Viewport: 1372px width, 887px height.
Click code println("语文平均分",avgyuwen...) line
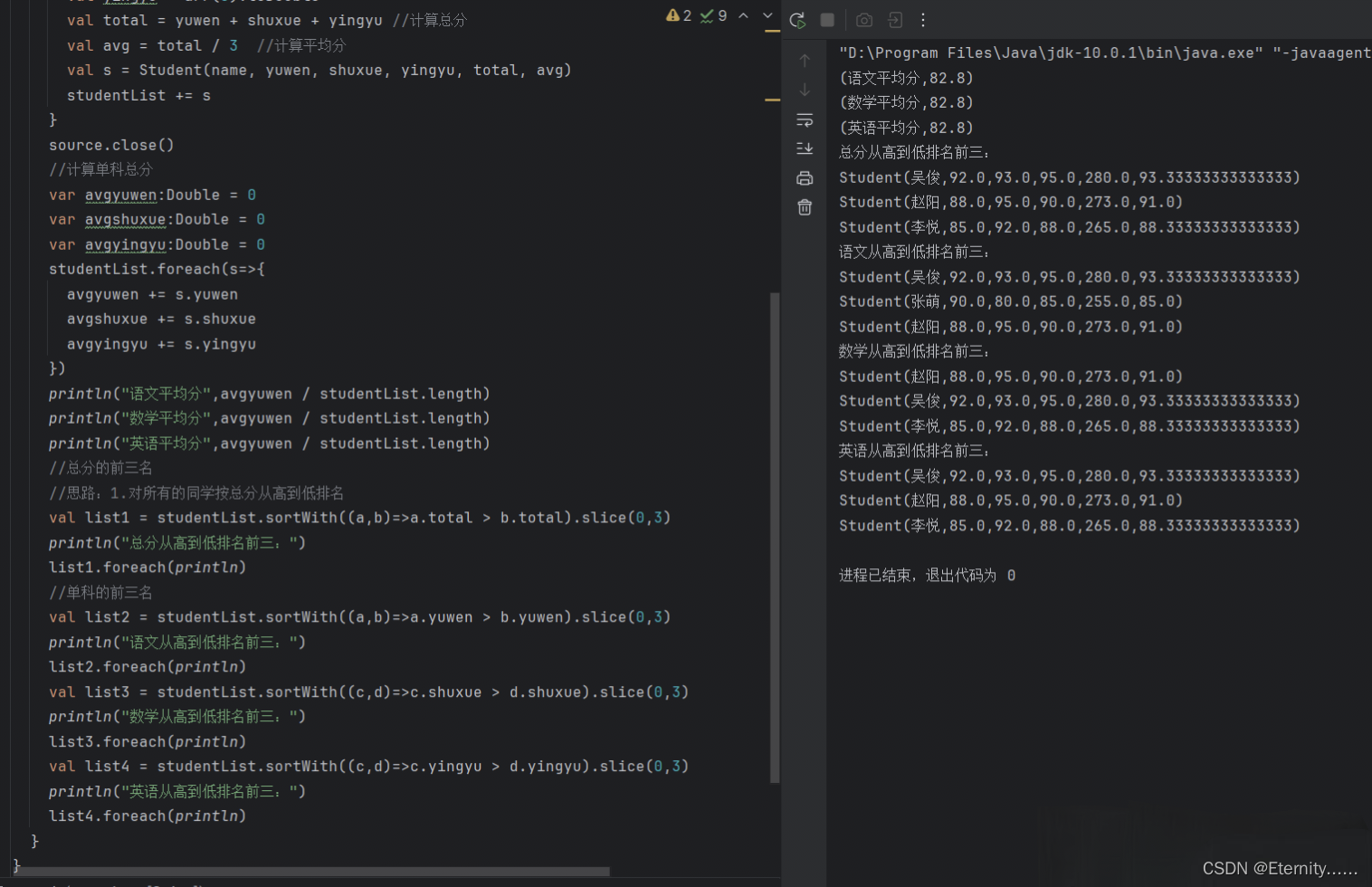[x=269, y=394]
